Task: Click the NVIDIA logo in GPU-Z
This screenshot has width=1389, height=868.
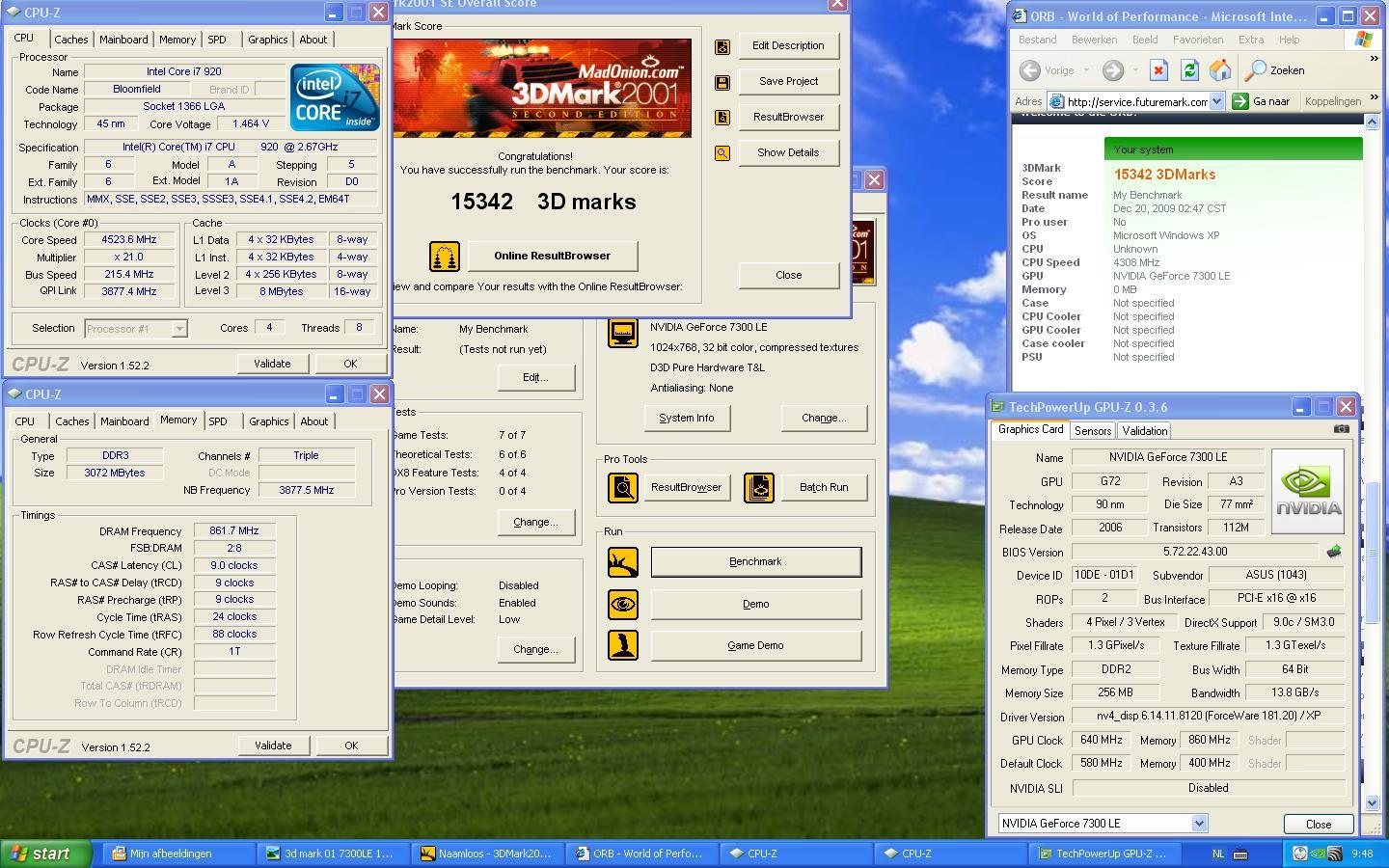Action: pyautogui.click(x=1307, y=491)
